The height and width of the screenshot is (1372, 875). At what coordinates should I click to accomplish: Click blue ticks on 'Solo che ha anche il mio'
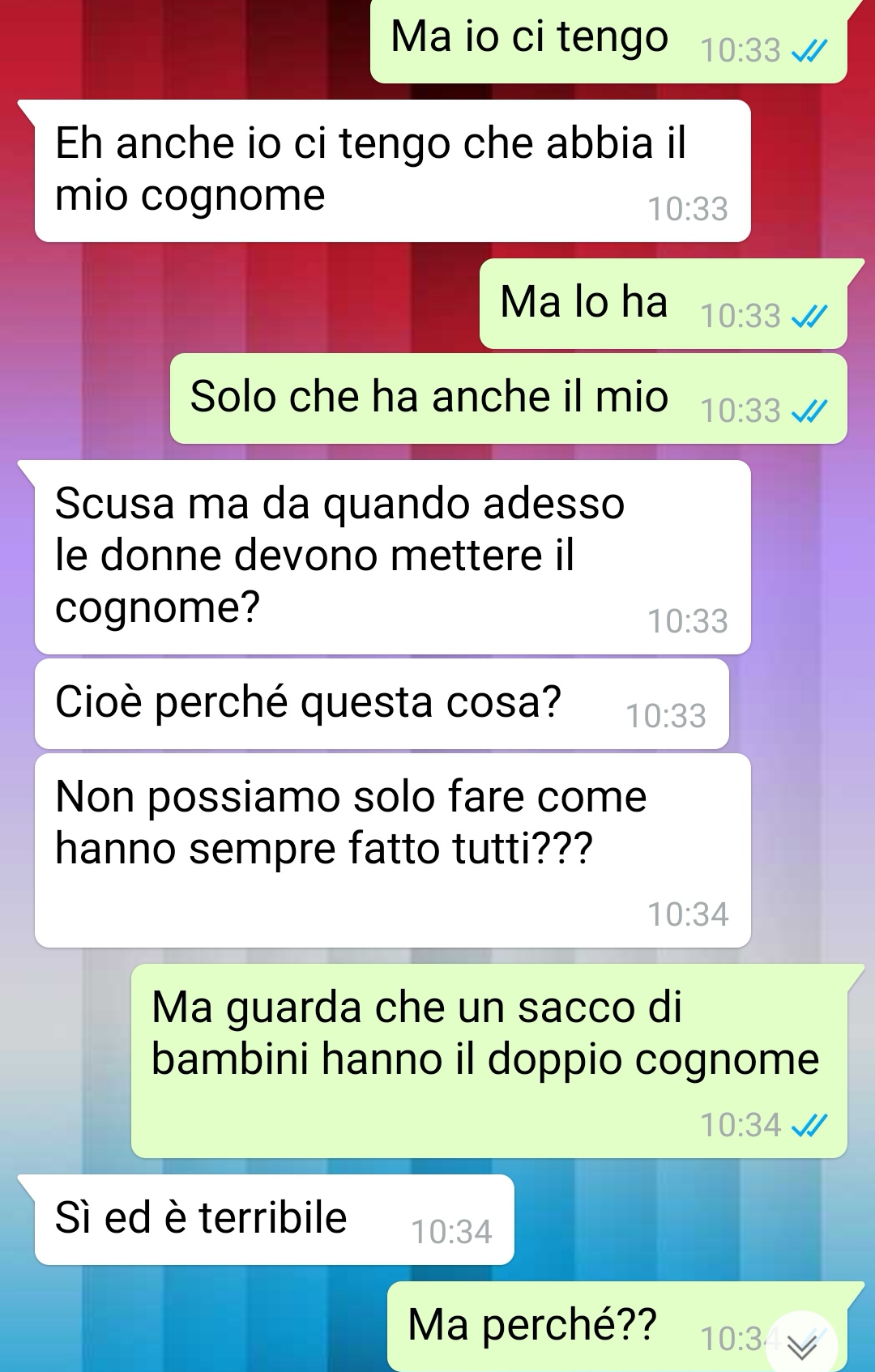tap(809, 411)
